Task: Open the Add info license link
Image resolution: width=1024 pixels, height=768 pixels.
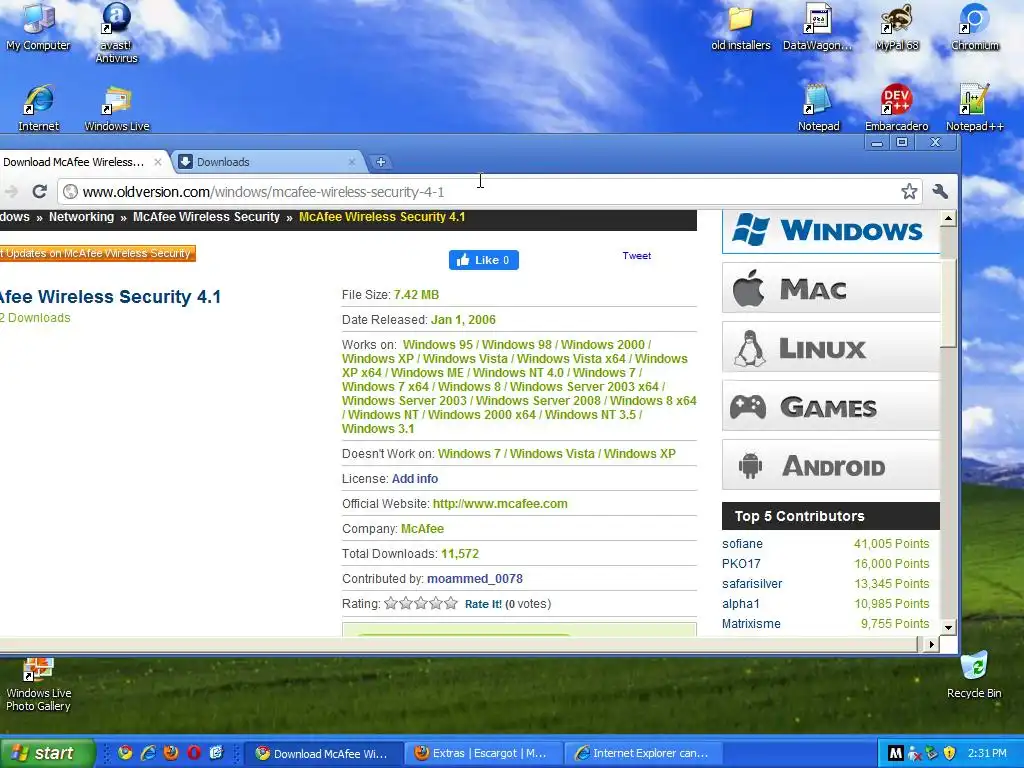Action: point(415,479)
